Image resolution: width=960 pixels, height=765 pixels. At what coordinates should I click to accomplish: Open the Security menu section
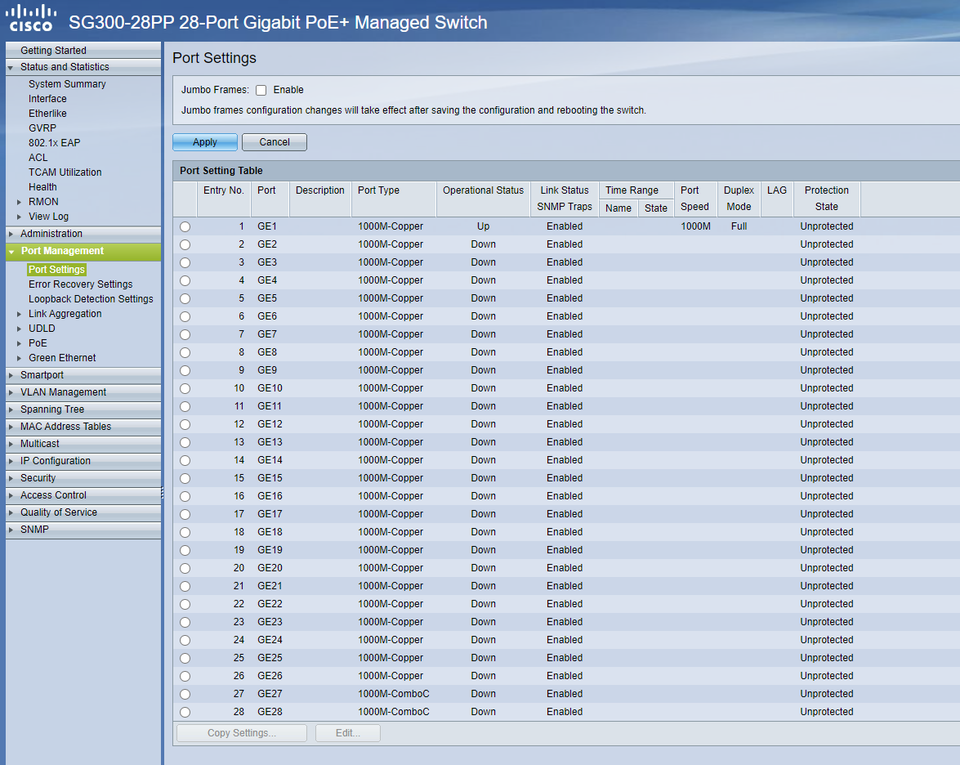tap(38, 478)
